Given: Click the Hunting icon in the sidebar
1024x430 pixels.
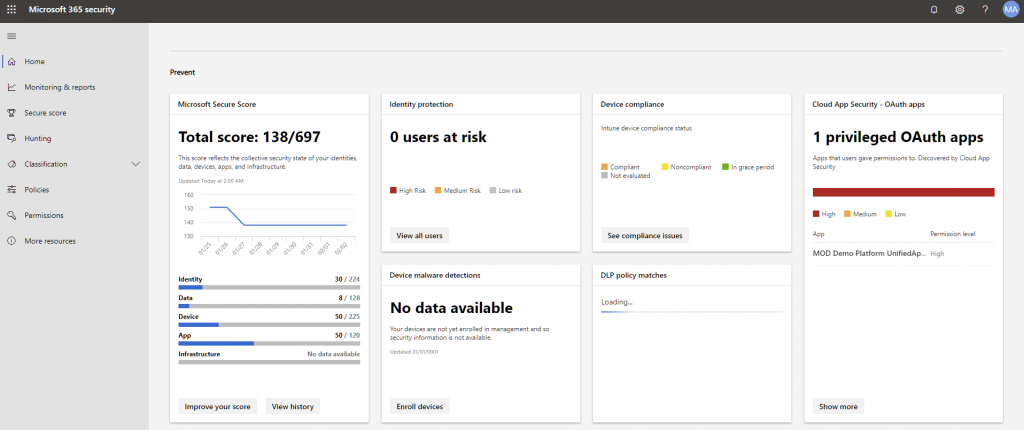Looking at the screenshot, I should tap(11, 138).
